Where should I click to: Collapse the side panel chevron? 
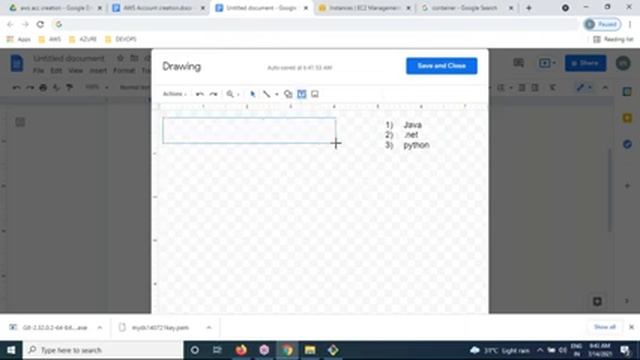627,301
